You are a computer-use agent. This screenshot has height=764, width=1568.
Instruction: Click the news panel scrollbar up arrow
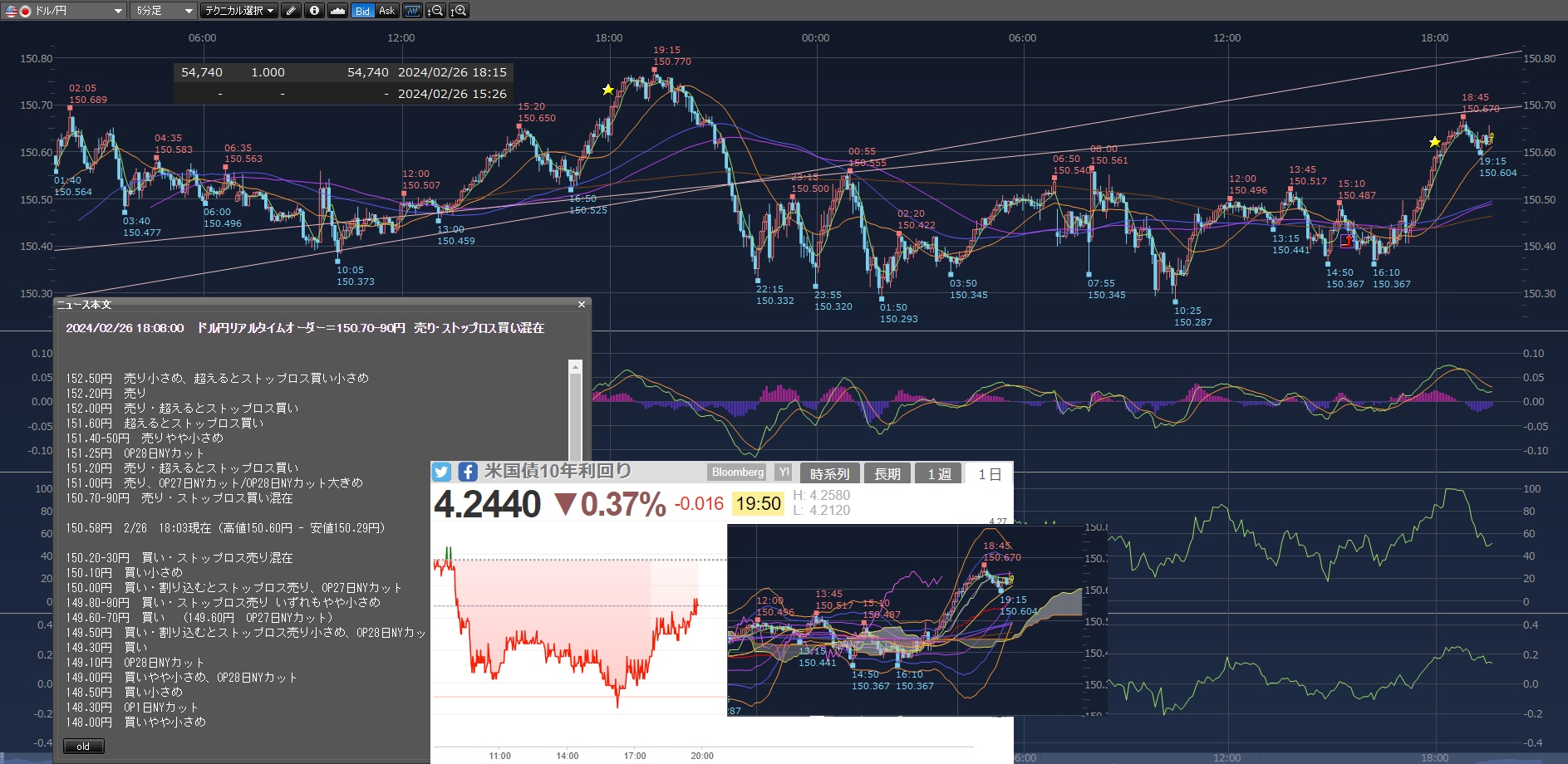[x=575, y=367]
